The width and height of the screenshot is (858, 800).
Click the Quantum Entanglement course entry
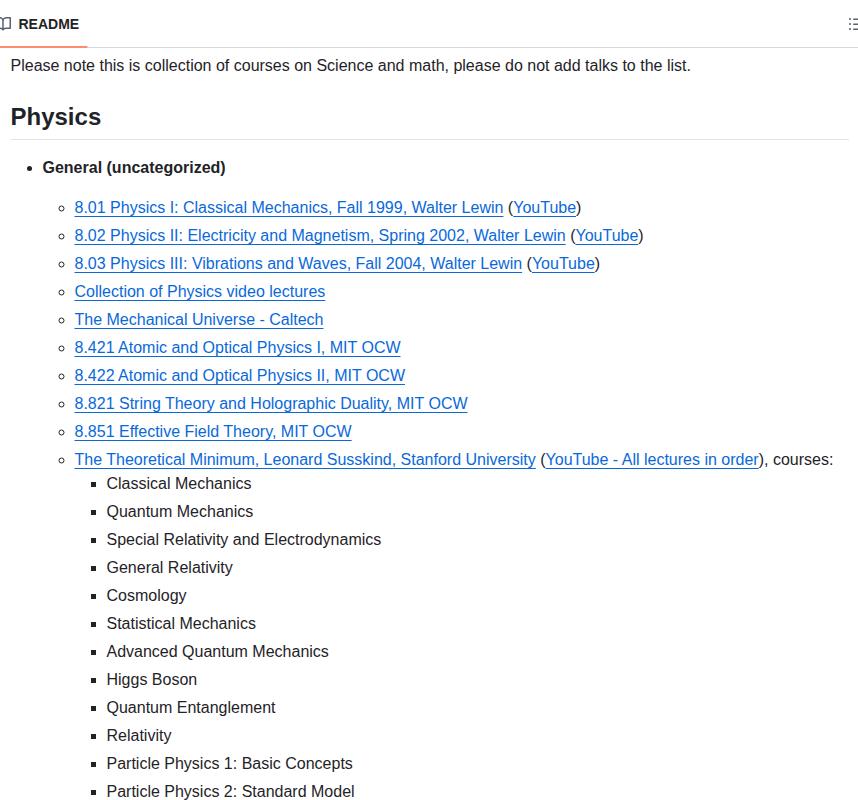[191, 708]
